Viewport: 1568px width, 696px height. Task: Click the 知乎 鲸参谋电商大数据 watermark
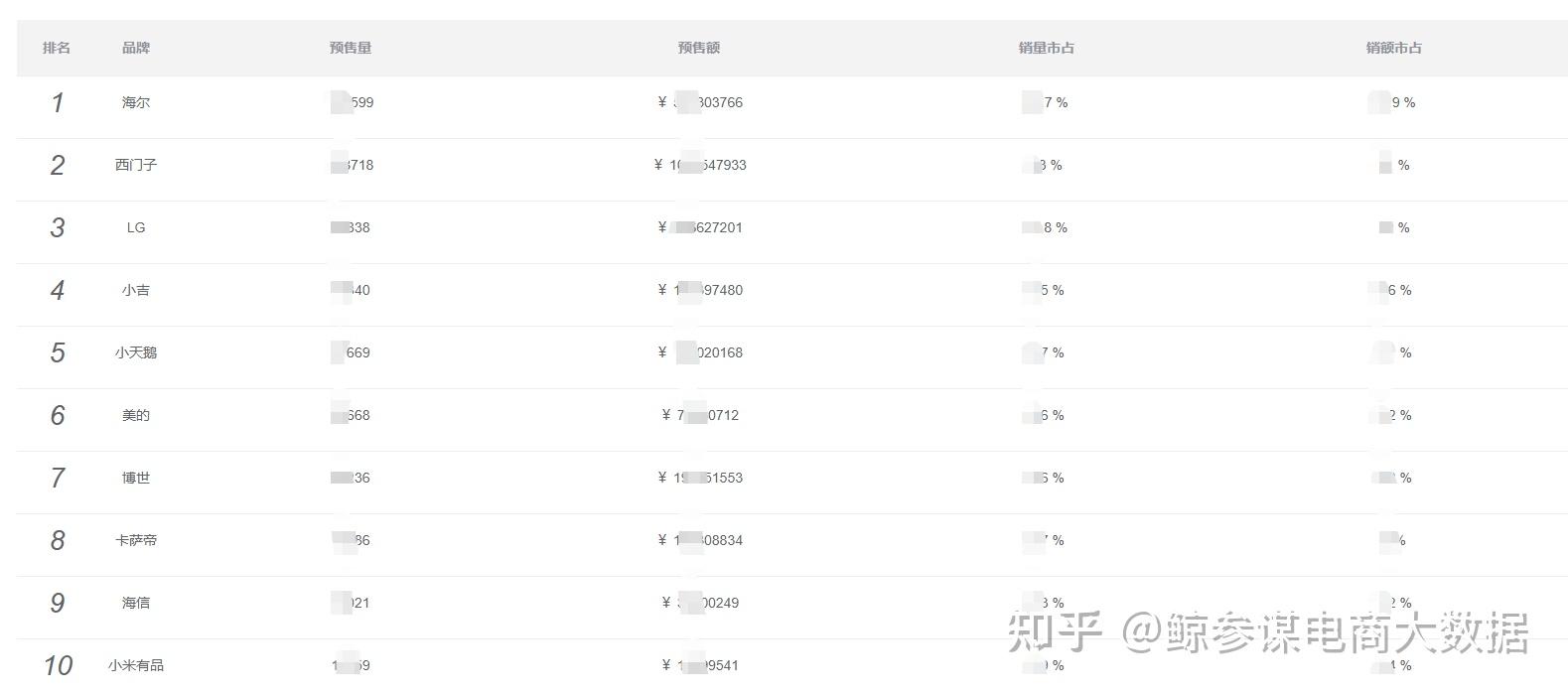(x=1267, y=631)
